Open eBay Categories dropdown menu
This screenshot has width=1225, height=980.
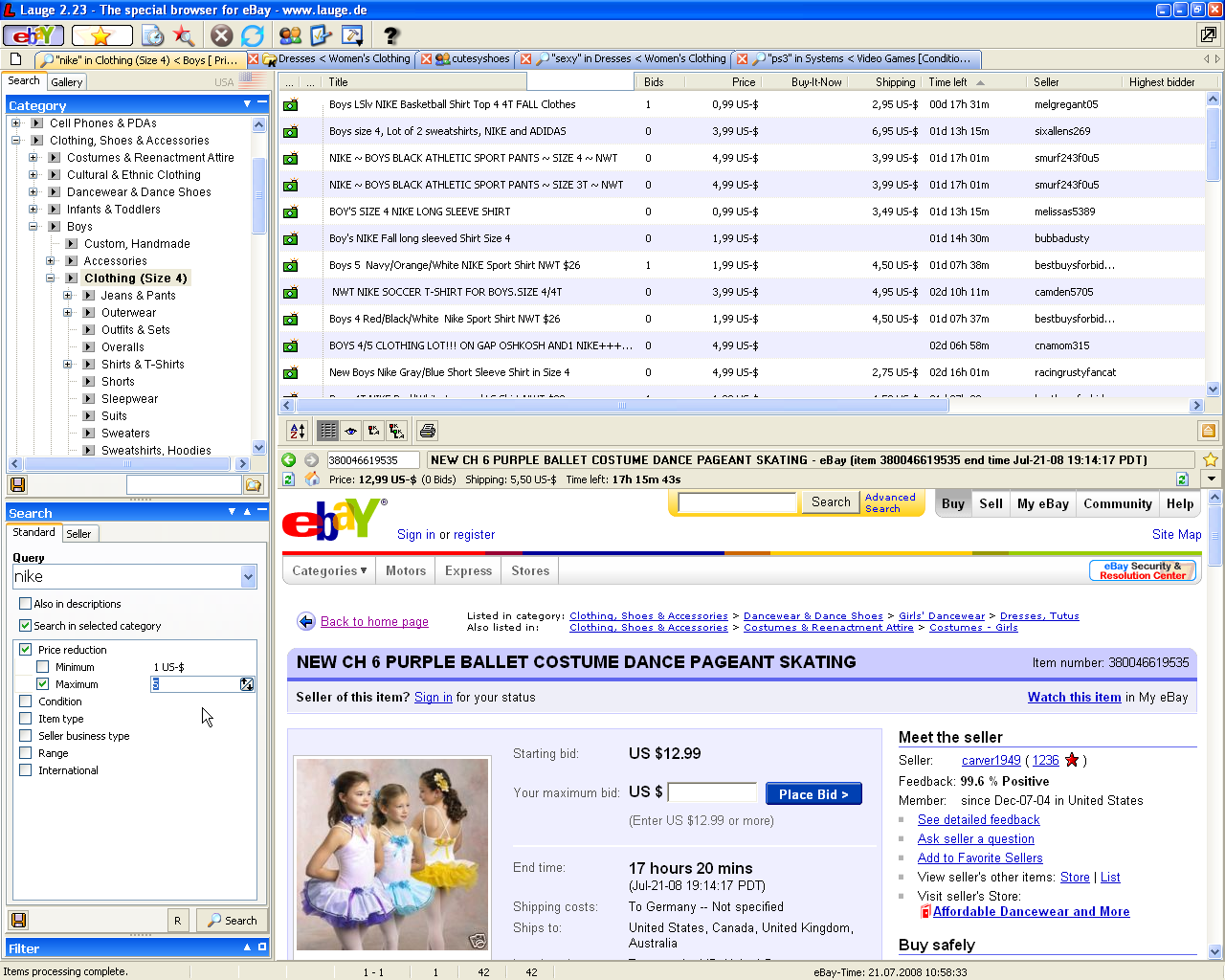pos(330,571)
